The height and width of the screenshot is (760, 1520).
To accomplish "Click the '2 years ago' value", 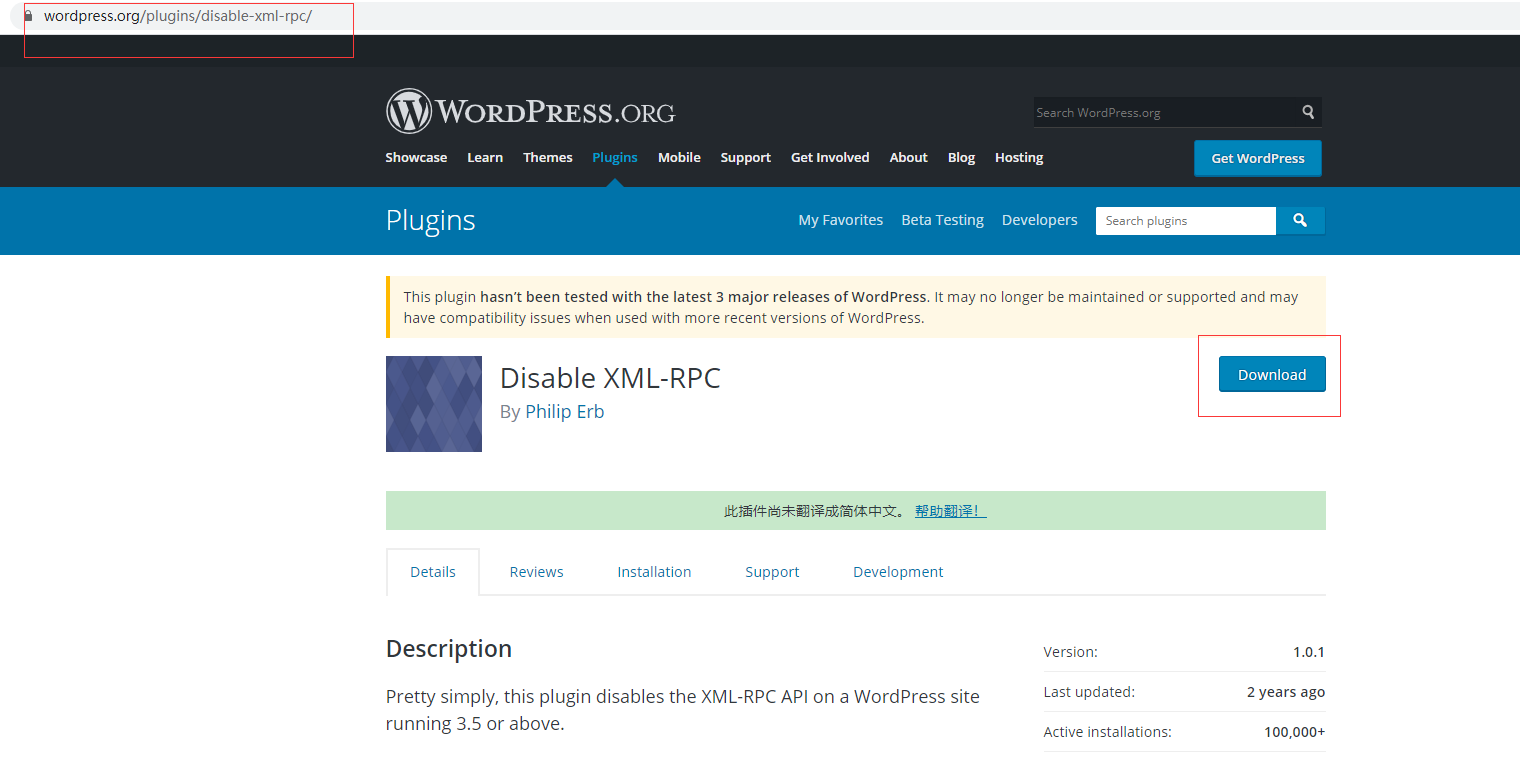I will click(1286, 692).
